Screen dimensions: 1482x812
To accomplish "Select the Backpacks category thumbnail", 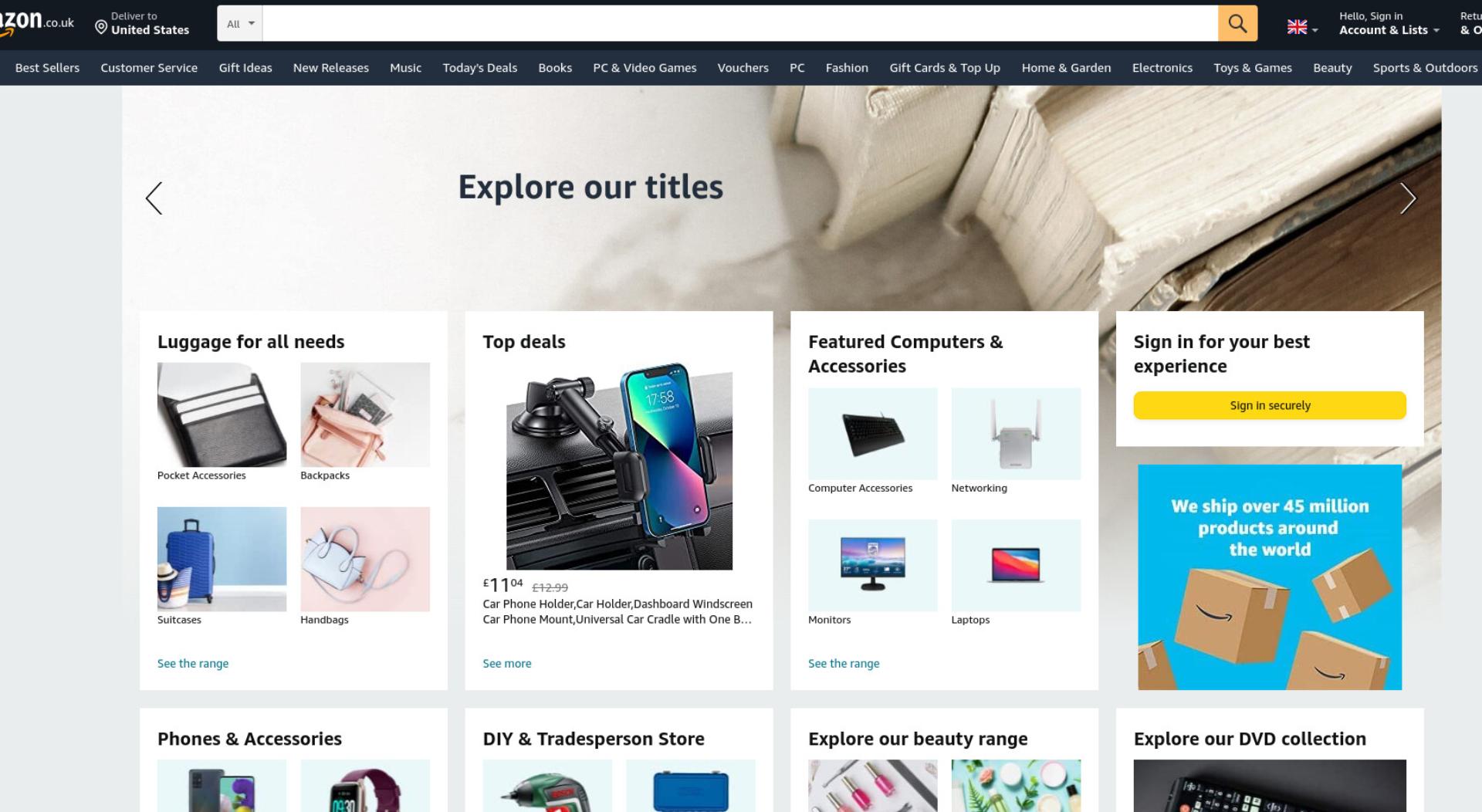I will [365, 414].
